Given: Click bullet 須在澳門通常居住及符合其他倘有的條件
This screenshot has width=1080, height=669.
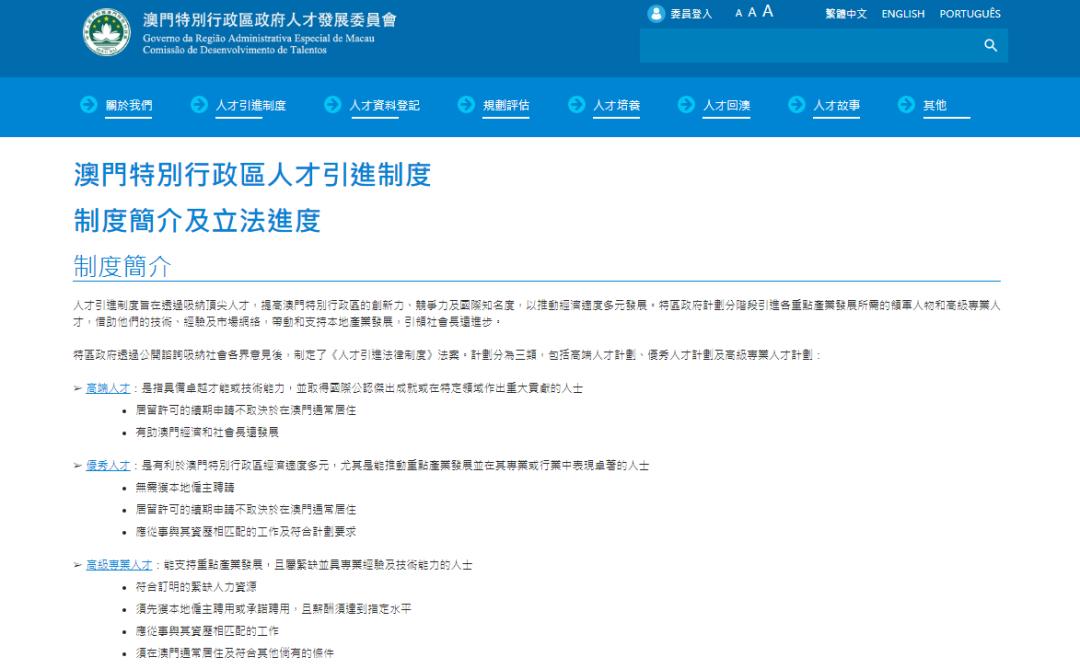Looking at the screenshot, I should point(234,652).
